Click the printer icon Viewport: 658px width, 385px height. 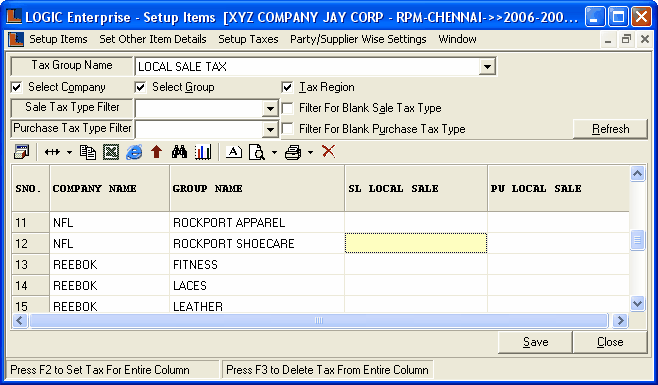pos(293,152)
